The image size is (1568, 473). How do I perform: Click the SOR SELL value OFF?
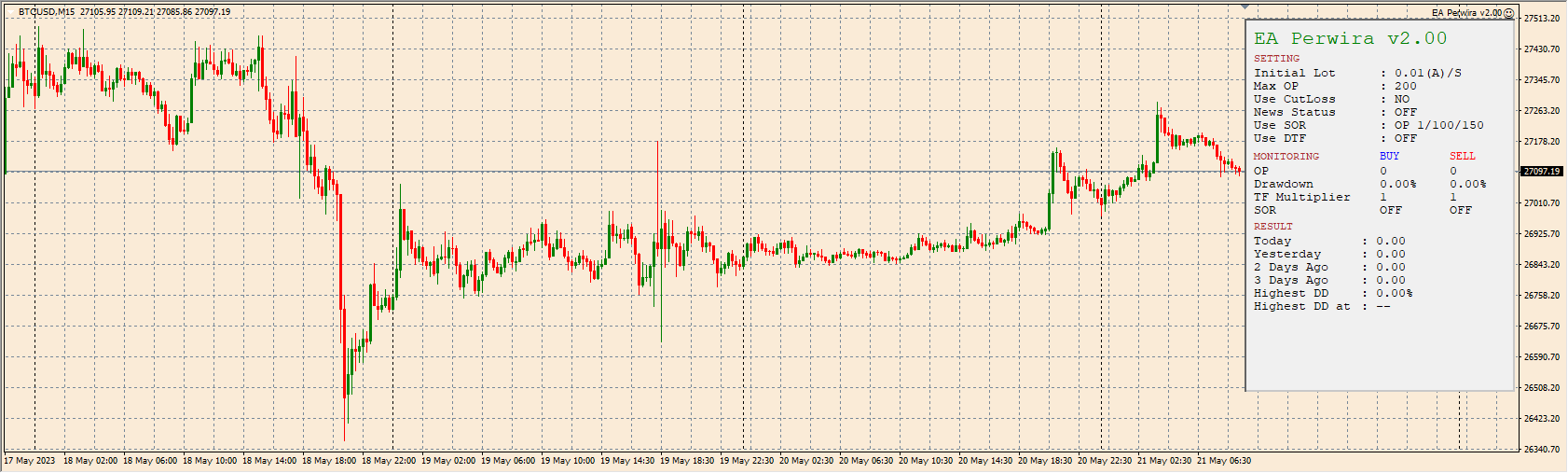[x=1461, y=210]
